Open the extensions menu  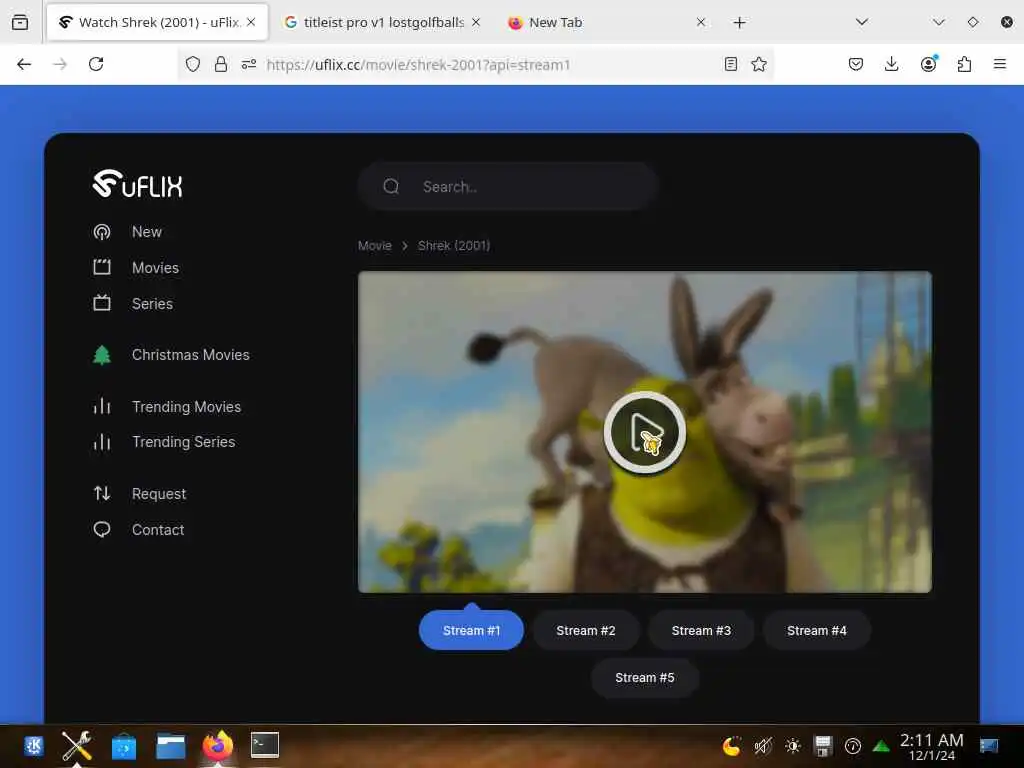pyautogui.click(x=964, y=64)
